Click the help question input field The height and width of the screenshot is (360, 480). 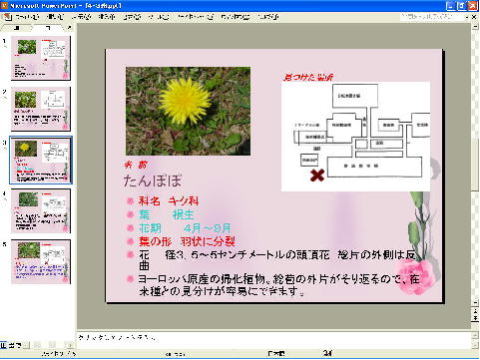[x=431, y=17]
